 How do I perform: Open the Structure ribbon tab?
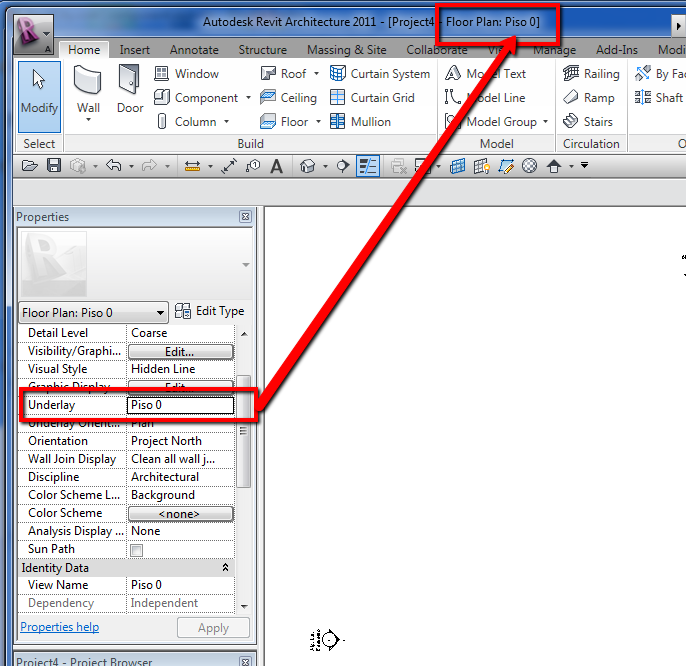pyautogui.click(x=262, y=50)
